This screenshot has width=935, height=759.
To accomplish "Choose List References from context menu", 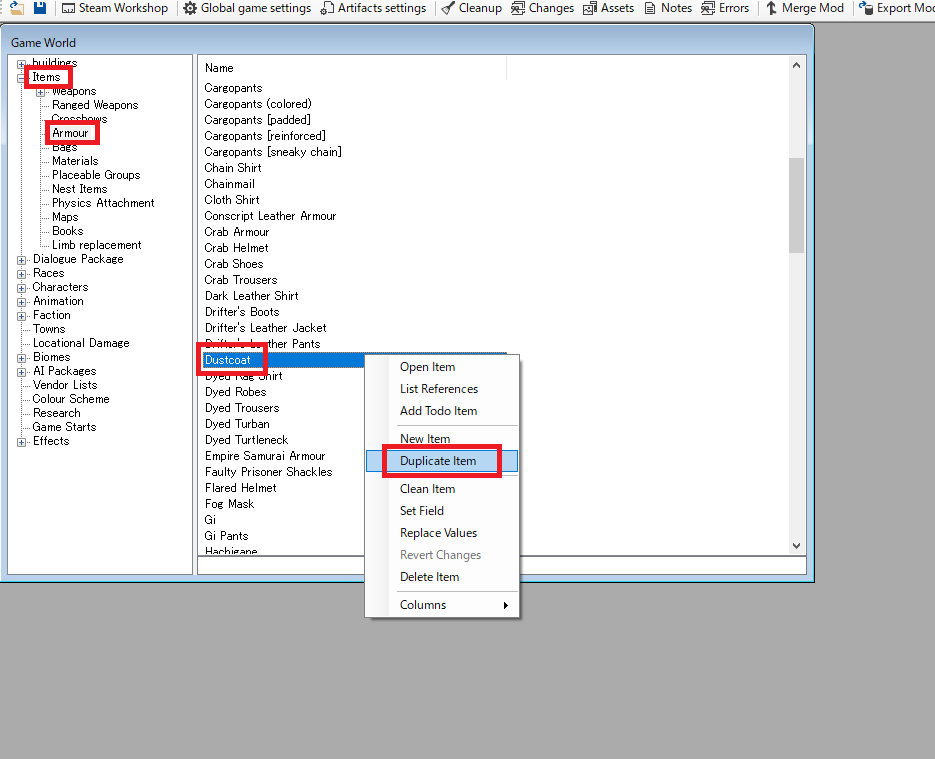I will [442, 389].
